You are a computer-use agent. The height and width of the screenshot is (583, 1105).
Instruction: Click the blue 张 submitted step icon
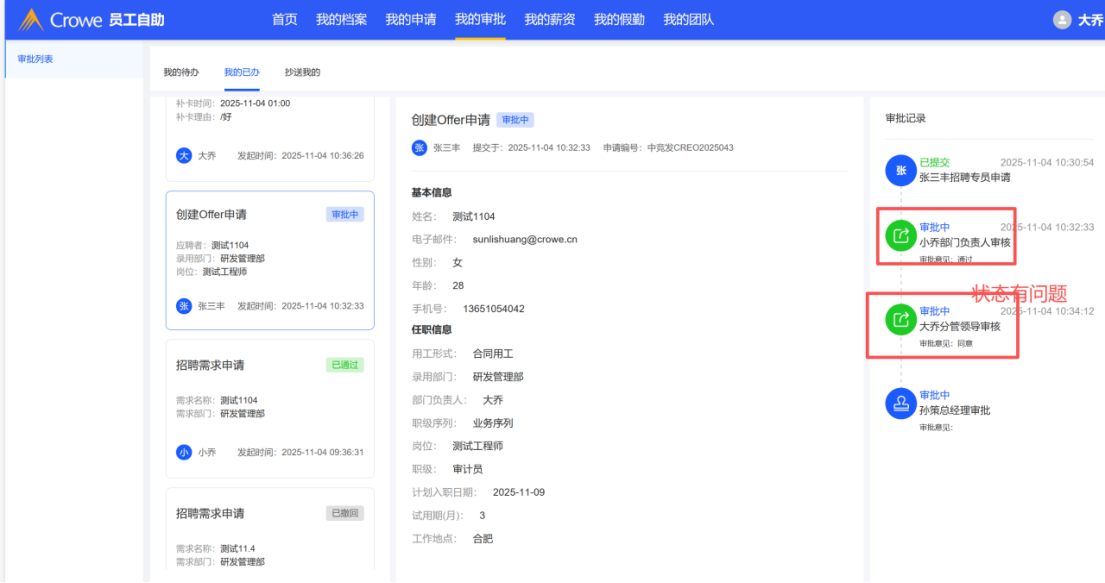click(900, 171)
